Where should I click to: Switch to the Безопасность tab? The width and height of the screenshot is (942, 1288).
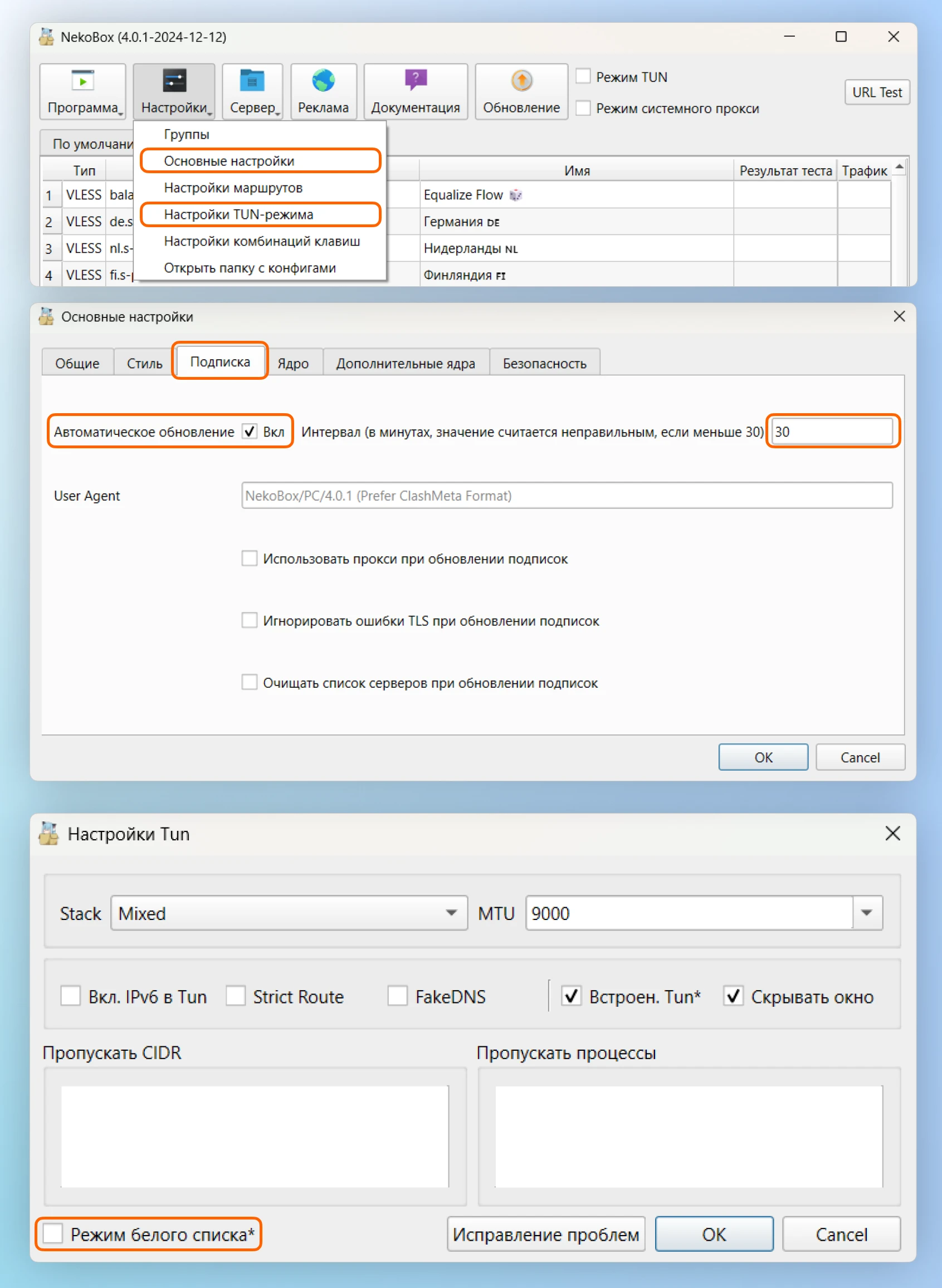(x=544, y=363)
